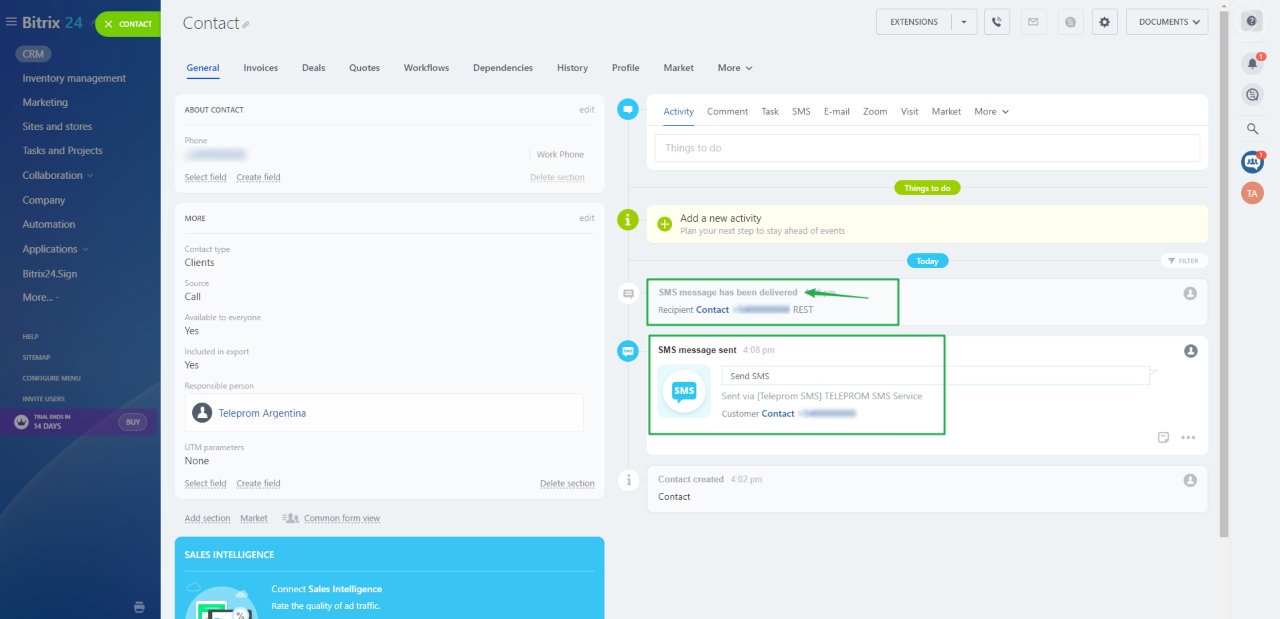1280x619 pixels.
Task: Open the help question mark icon
Action: click(1252, 21)
